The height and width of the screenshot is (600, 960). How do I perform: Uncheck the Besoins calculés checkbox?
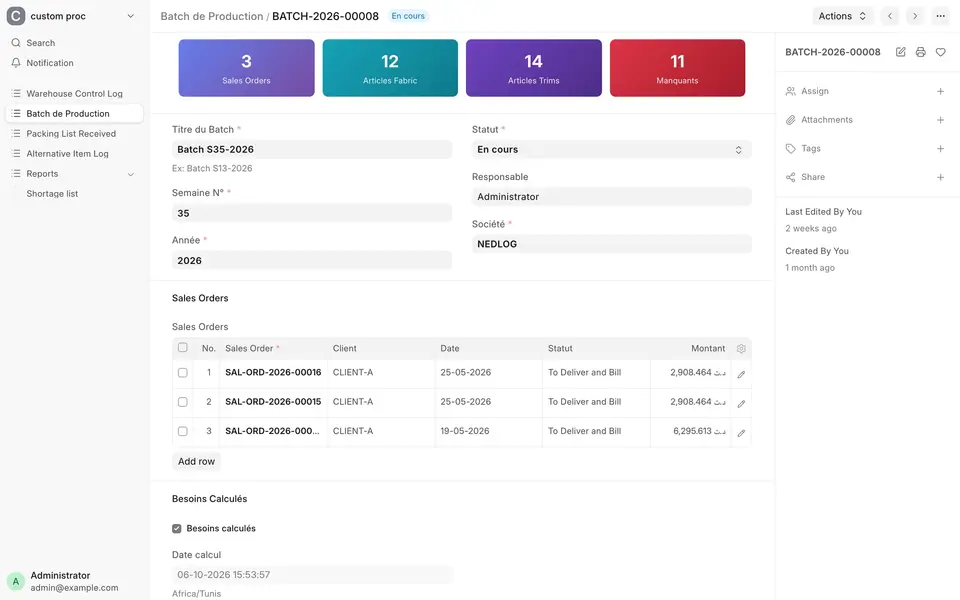point(176,528)
